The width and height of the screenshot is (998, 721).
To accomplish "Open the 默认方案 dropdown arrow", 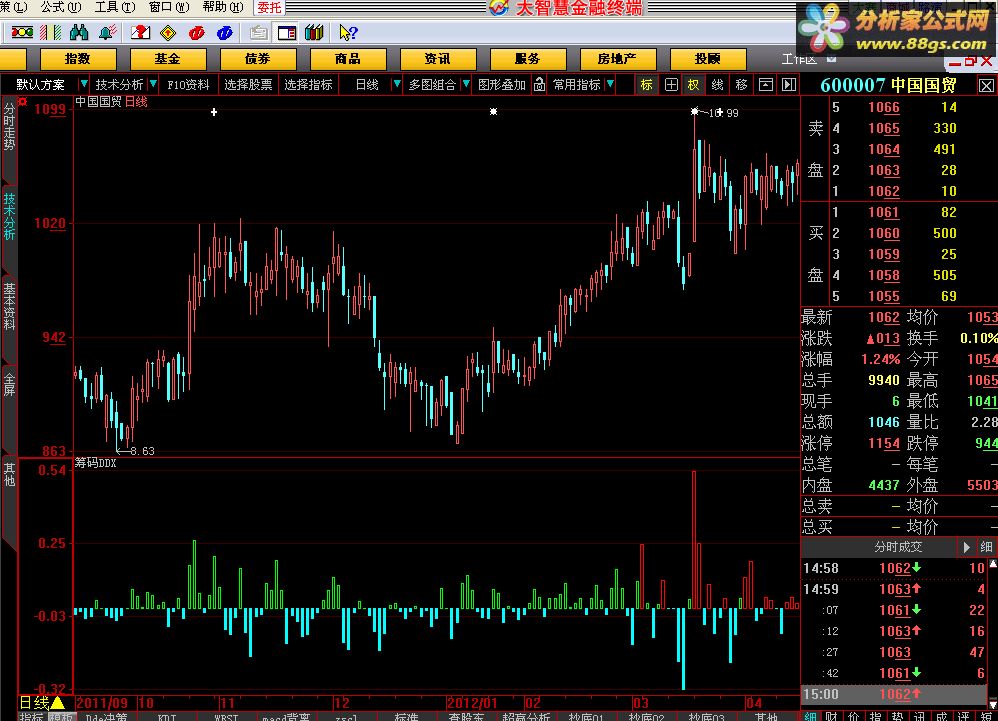I will coord(83,84).
